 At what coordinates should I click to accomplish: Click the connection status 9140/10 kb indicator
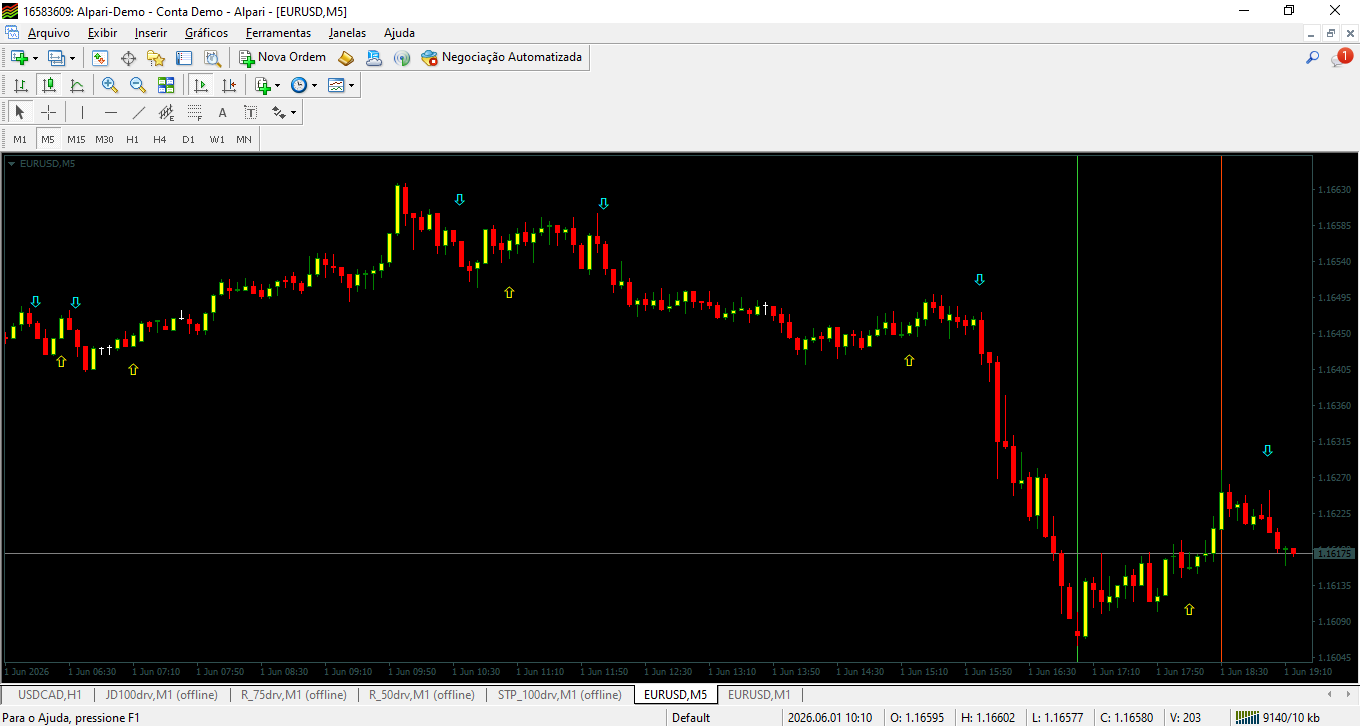1278,717
